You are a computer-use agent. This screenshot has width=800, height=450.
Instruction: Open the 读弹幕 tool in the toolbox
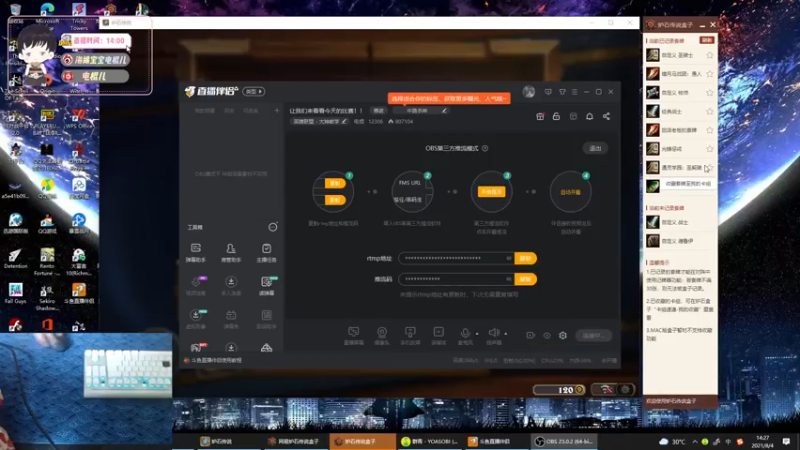[266, 286]
